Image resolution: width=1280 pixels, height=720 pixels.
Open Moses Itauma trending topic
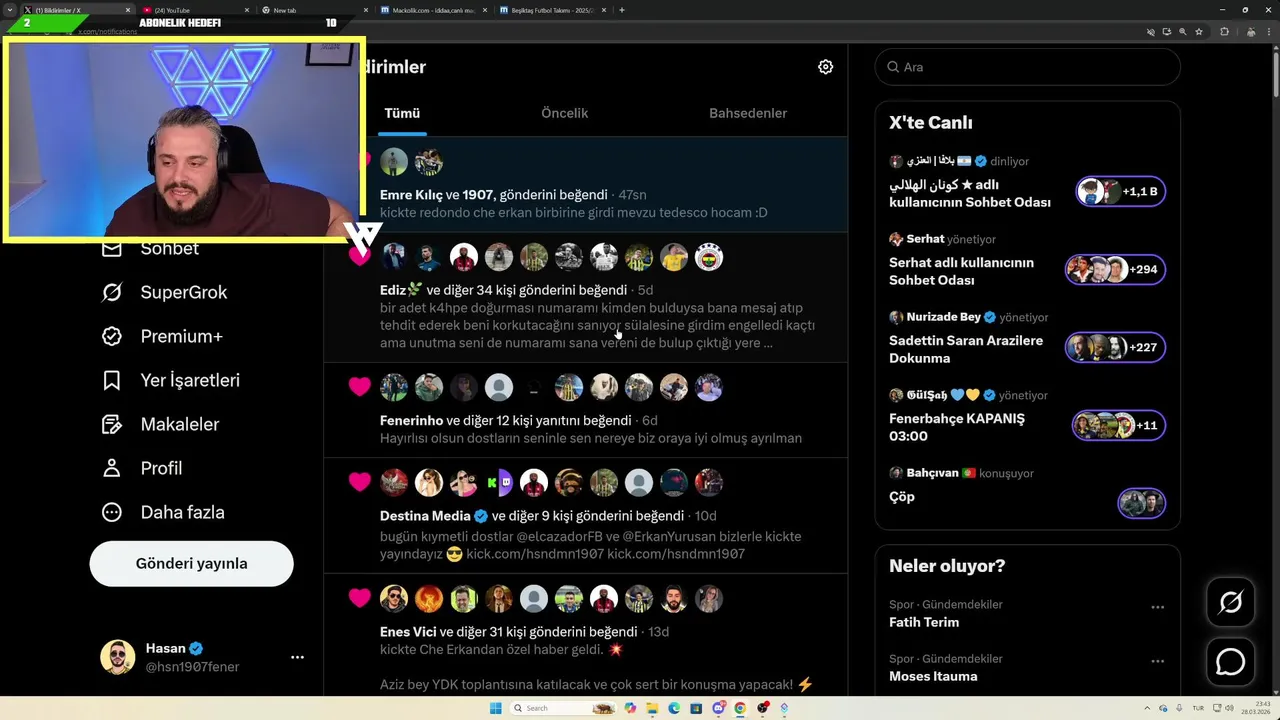click(x=933, y=676)
